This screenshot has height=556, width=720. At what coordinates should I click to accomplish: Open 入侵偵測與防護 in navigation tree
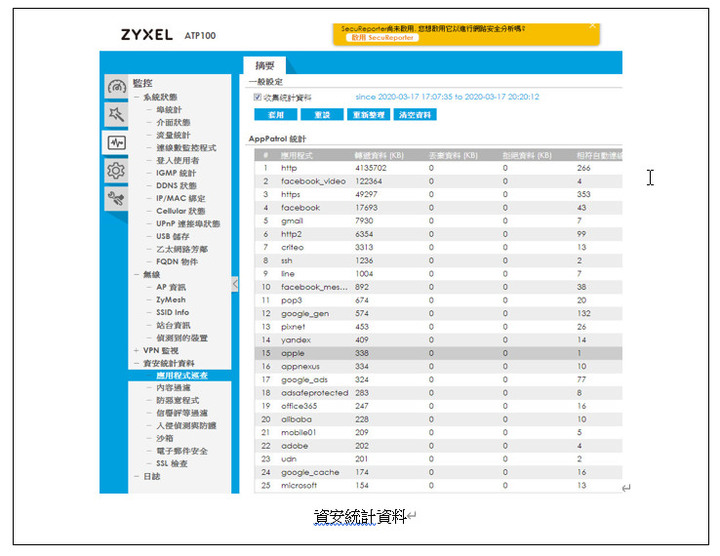tap(186, 426)
